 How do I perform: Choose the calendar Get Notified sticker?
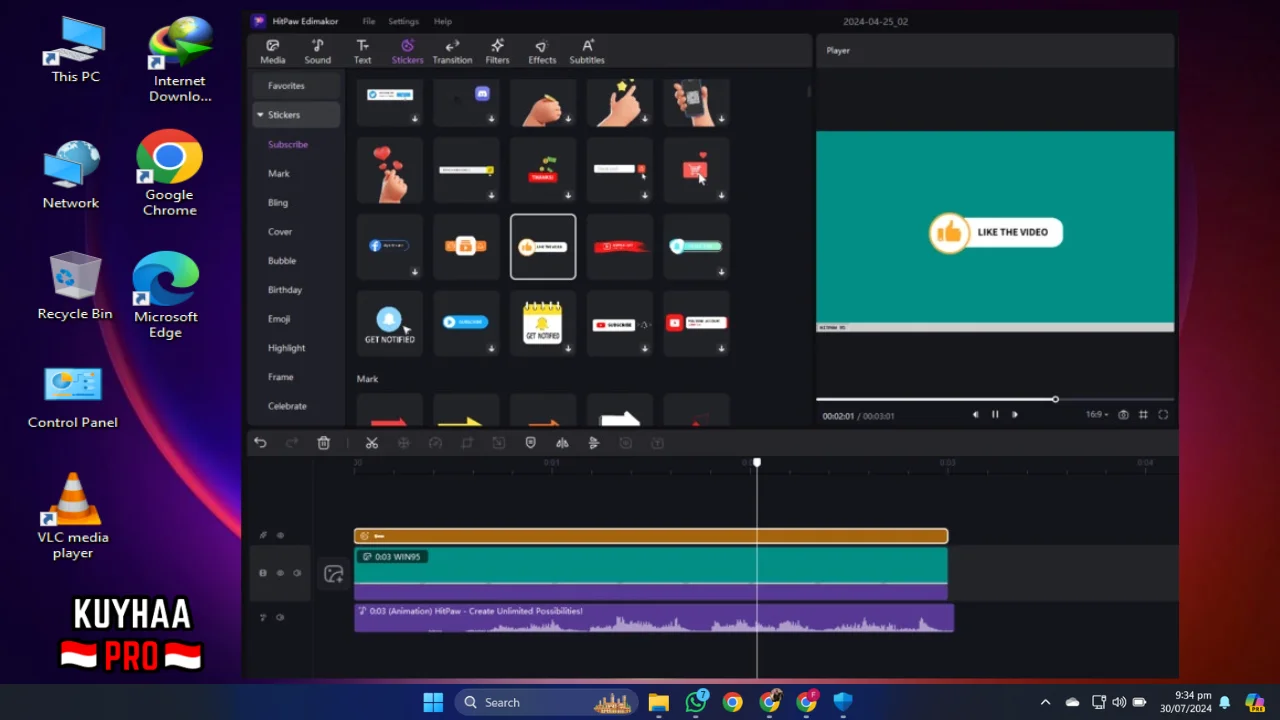pos(543,324)
